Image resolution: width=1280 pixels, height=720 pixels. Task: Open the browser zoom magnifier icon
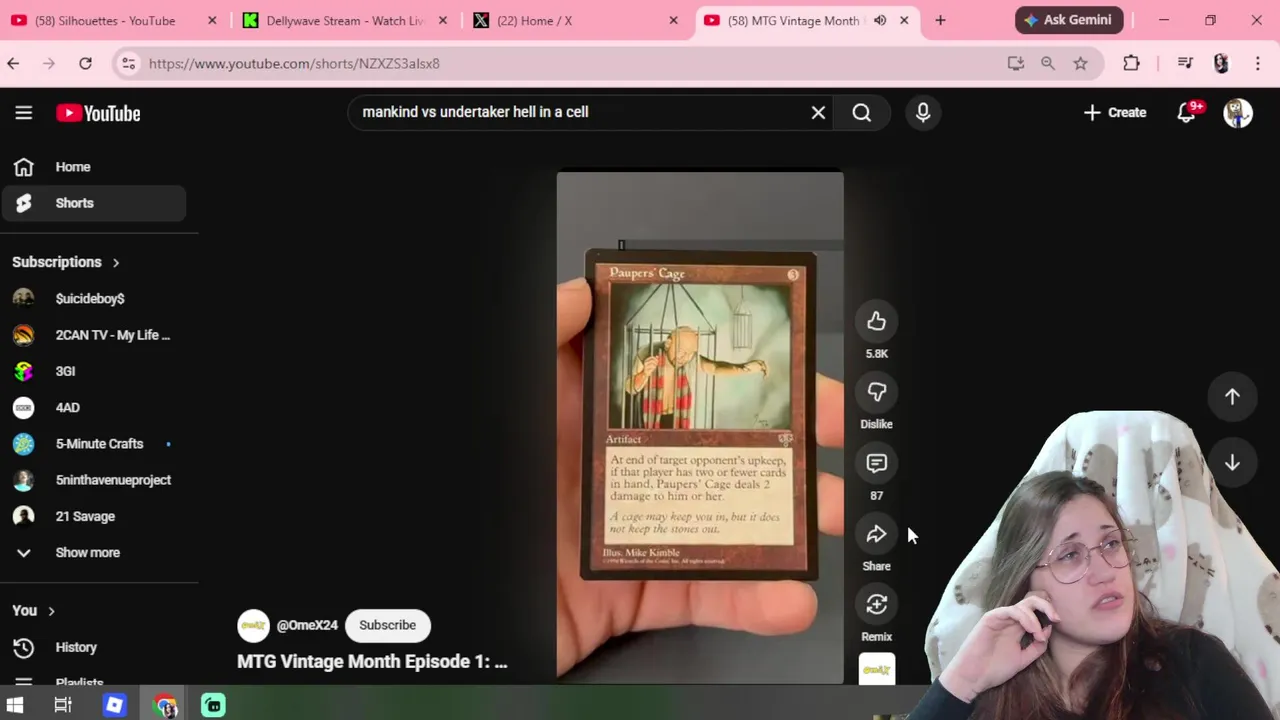tap(1048, 63)
